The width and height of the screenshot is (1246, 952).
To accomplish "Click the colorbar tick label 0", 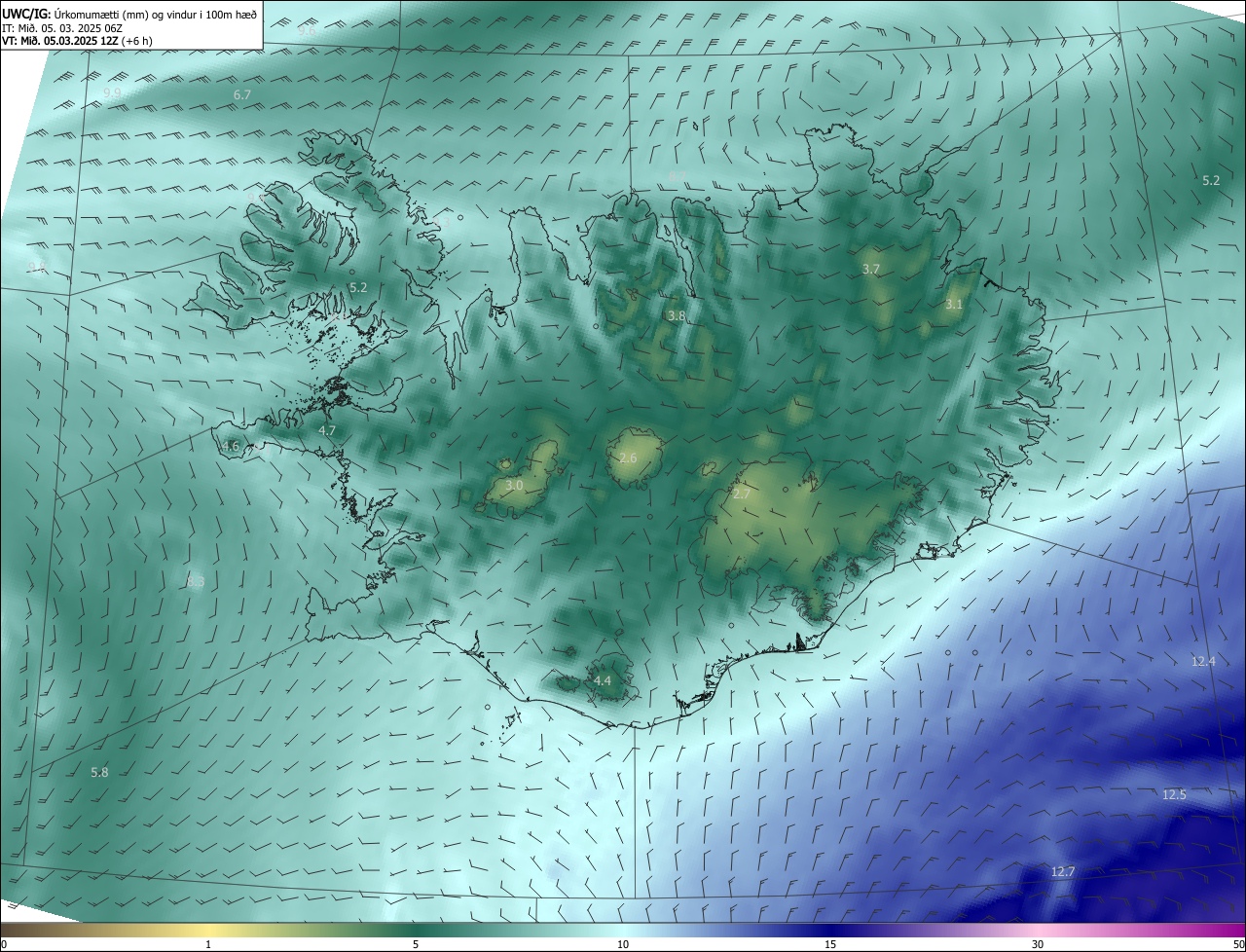I will [4, 944].
